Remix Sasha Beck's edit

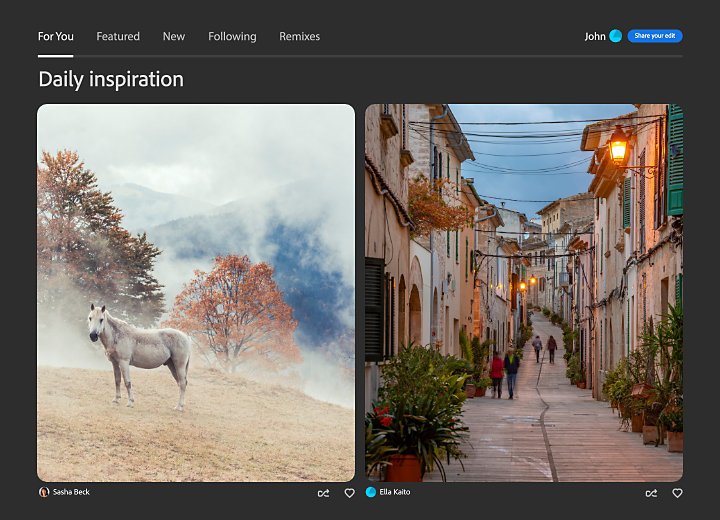(323, 493)
